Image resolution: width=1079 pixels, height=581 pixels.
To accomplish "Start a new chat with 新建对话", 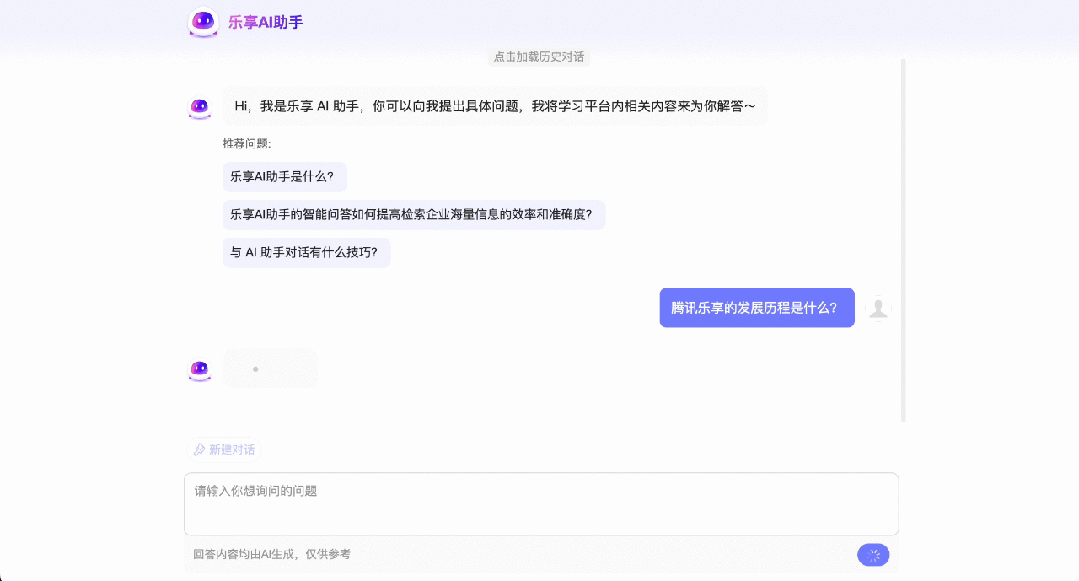I will (x=224, y=450).
